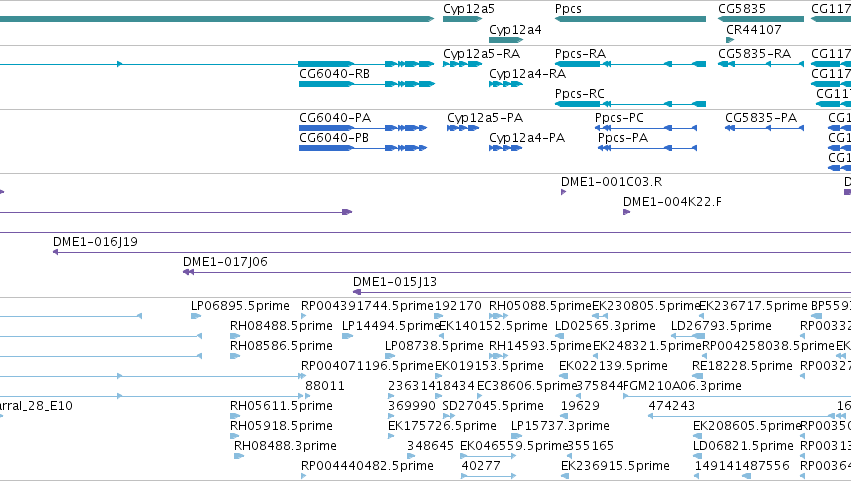The height and width of the screenshot is (481, 851).
Task: Select the RH05918.5prime EST label
Action: coord(281,426)
